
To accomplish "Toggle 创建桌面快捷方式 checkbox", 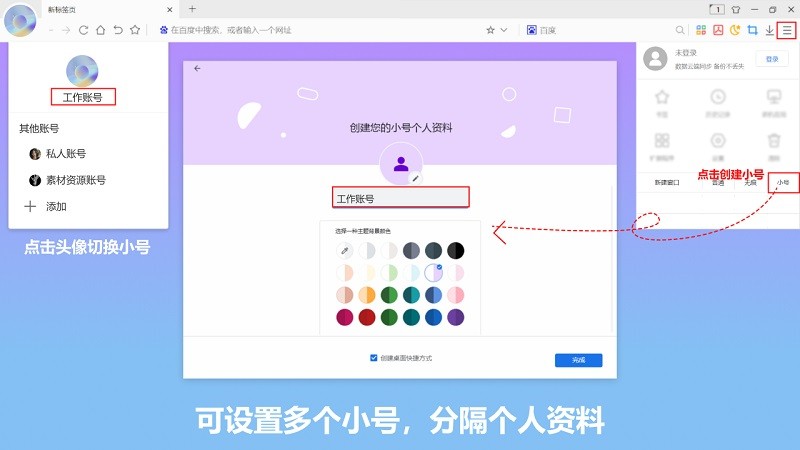I will tap(373, 358).
